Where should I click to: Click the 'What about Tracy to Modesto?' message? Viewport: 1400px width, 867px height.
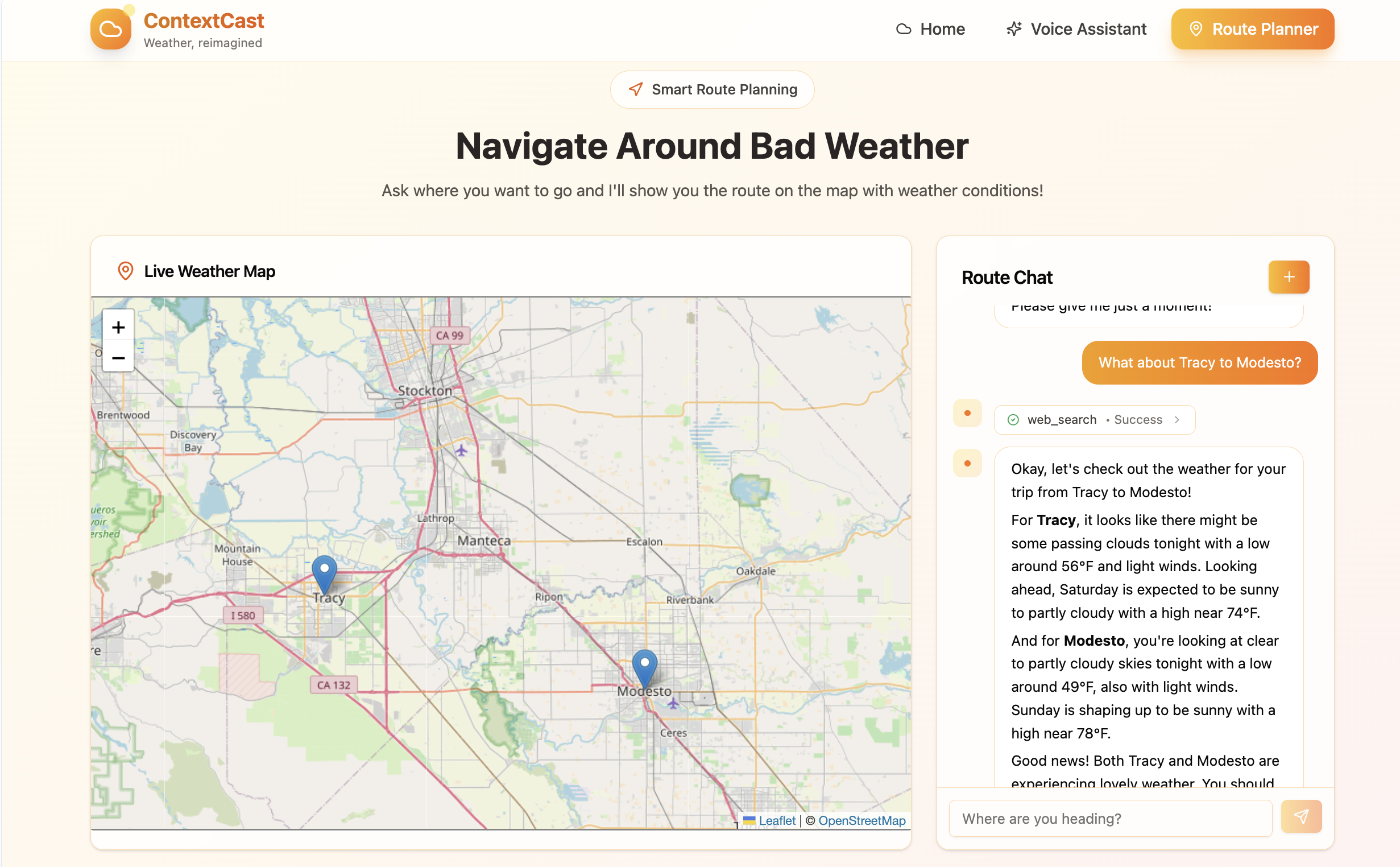pos(1199,363)
